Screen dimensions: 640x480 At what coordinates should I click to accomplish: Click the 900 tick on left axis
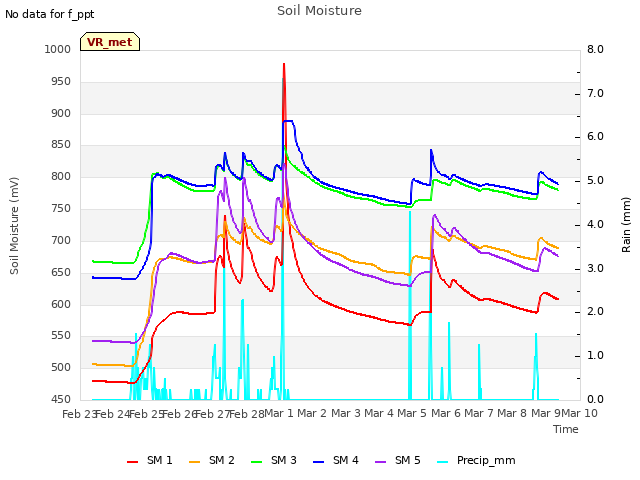(61, 113)
